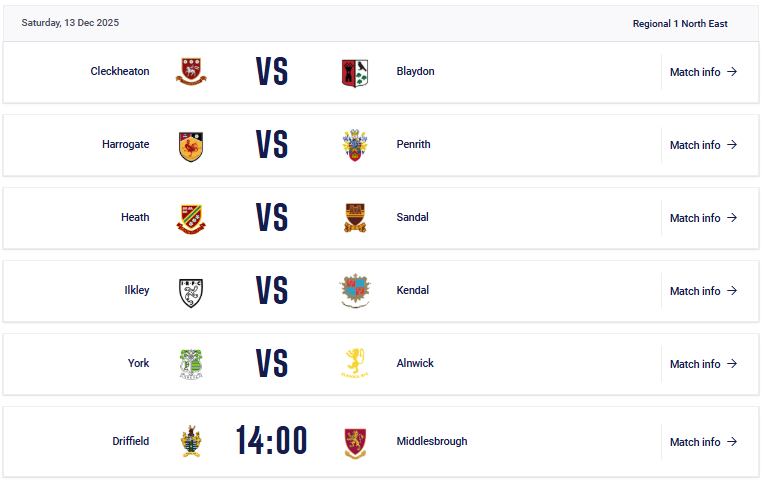Click the Cleckheaton club crest
This screenshot has width=762, height=482.
click(191, 72)
